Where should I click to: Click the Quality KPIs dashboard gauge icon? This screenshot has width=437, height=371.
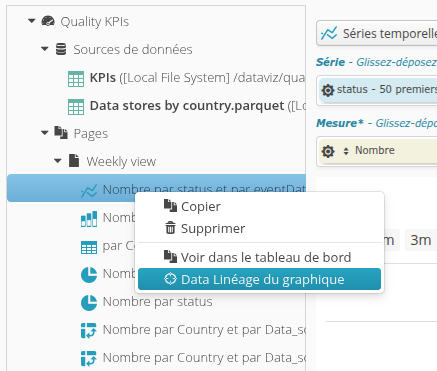click(48, 21)
